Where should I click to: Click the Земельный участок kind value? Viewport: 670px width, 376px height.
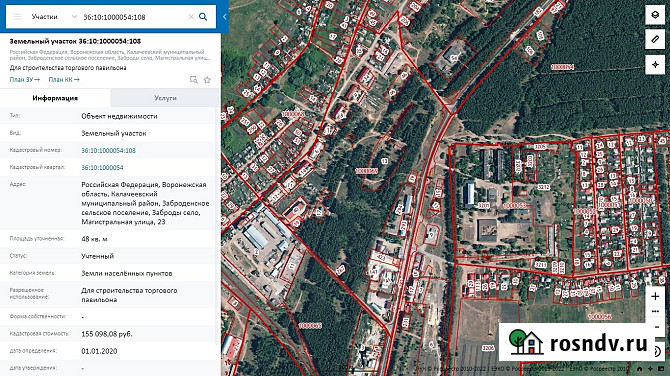pos(114,133)
